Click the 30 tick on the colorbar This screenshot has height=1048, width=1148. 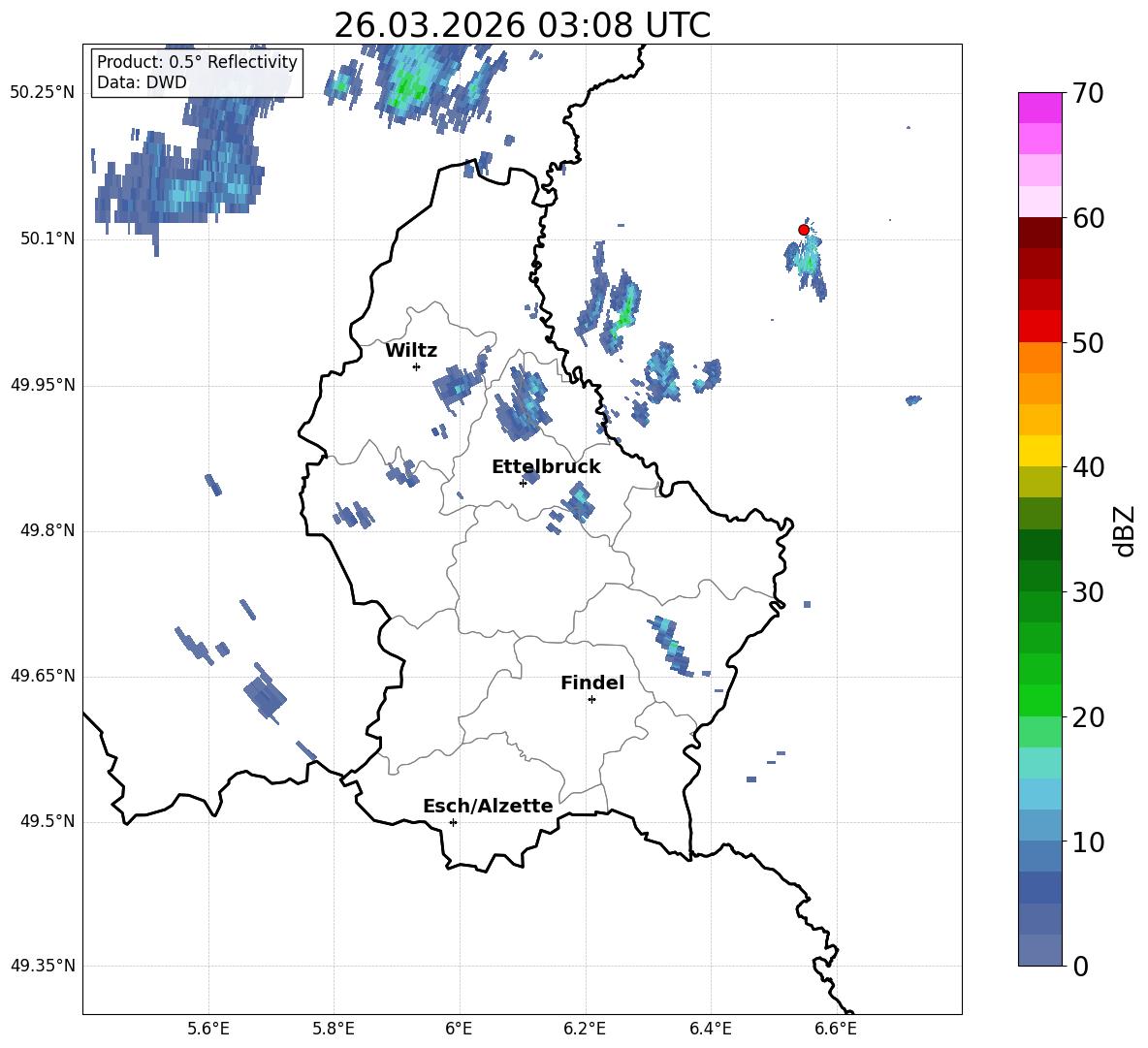[x=1088, y=592]
